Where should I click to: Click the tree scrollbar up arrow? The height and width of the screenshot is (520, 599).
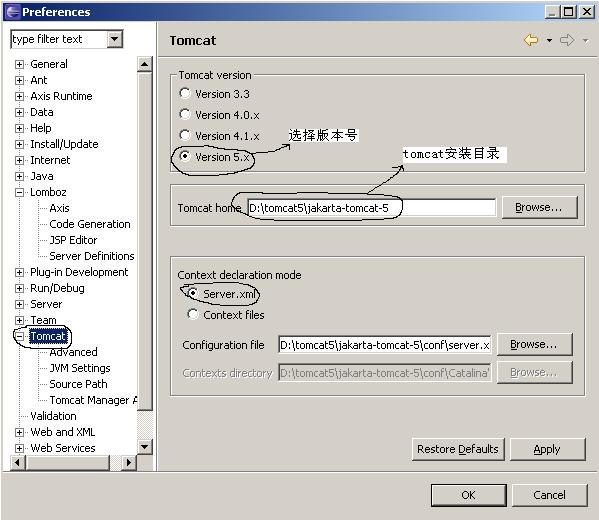[x=144, y=64]
